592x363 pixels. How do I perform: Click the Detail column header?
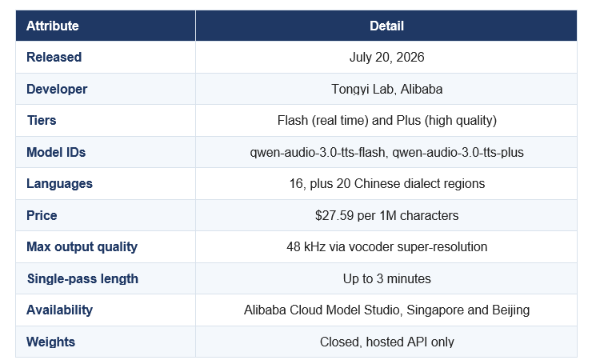click(386, 26)
